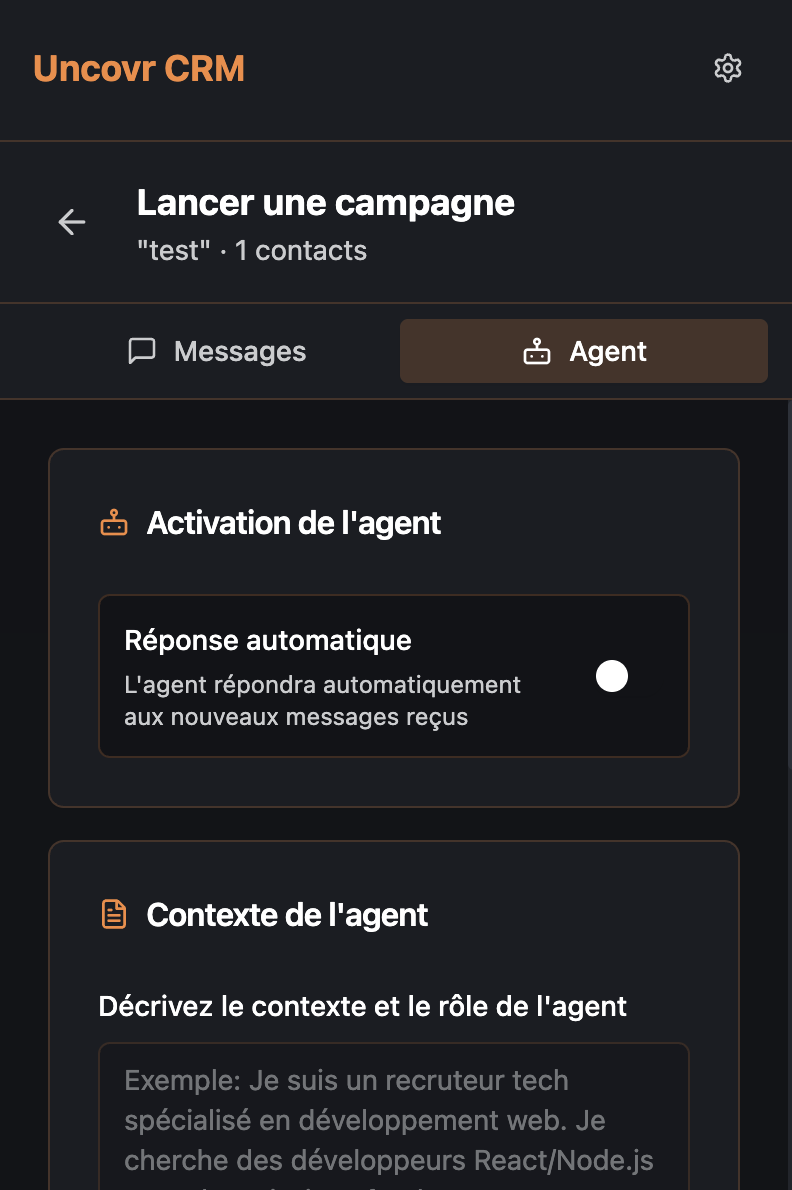Viewport: 792px width, 1190px height.
Task: Click the robot icon in Agent tab
Action: (537, 351)
